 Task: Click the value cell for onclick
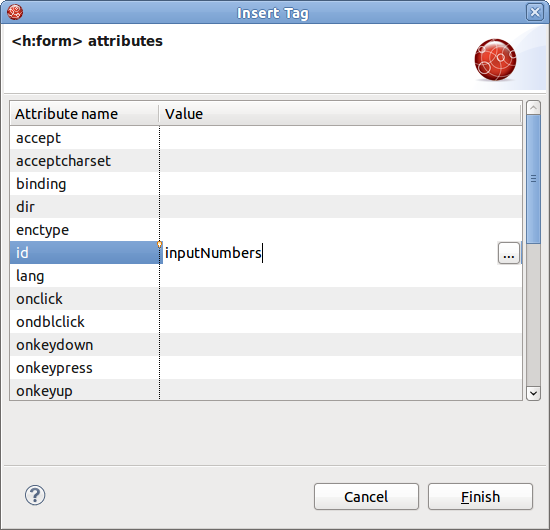click(x=341, y=298)
